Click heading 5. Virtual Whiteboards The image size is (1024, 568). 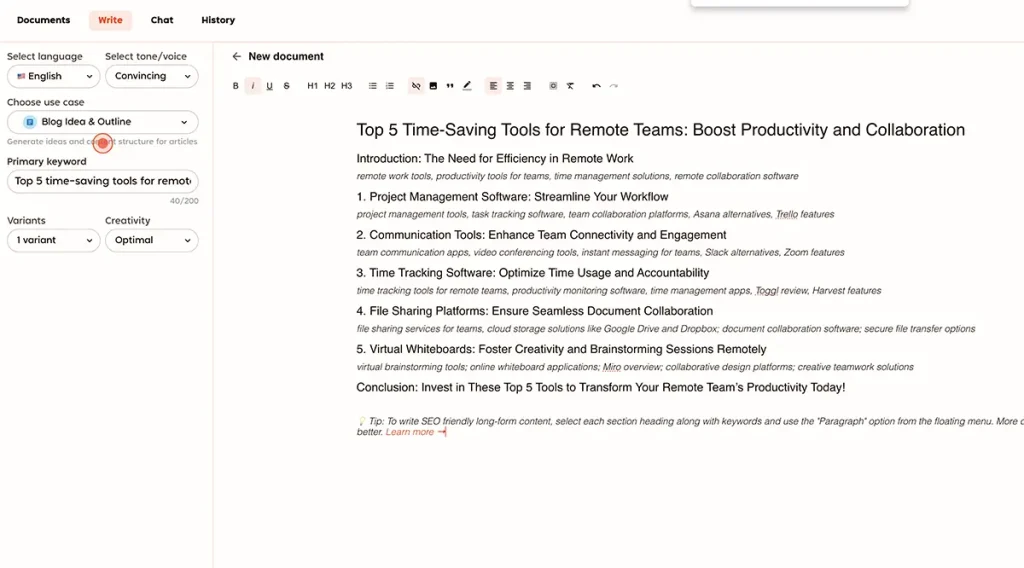[x=561, y=349]
